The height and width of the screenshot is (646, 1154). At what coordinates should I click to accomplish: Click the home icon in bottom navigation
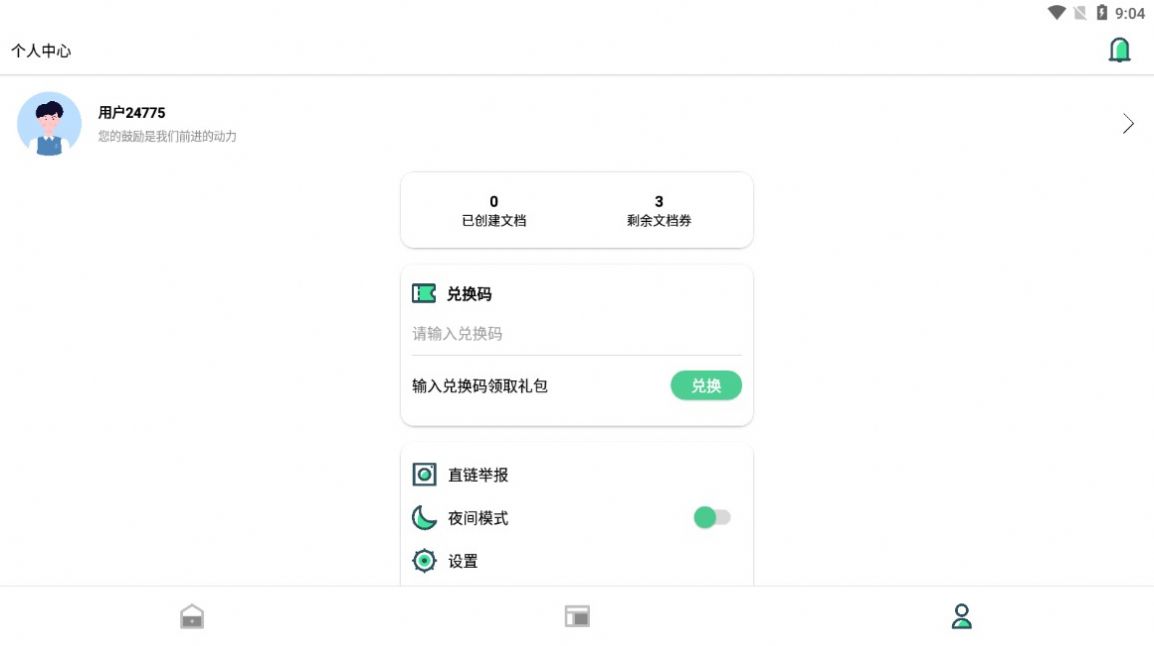192,615
